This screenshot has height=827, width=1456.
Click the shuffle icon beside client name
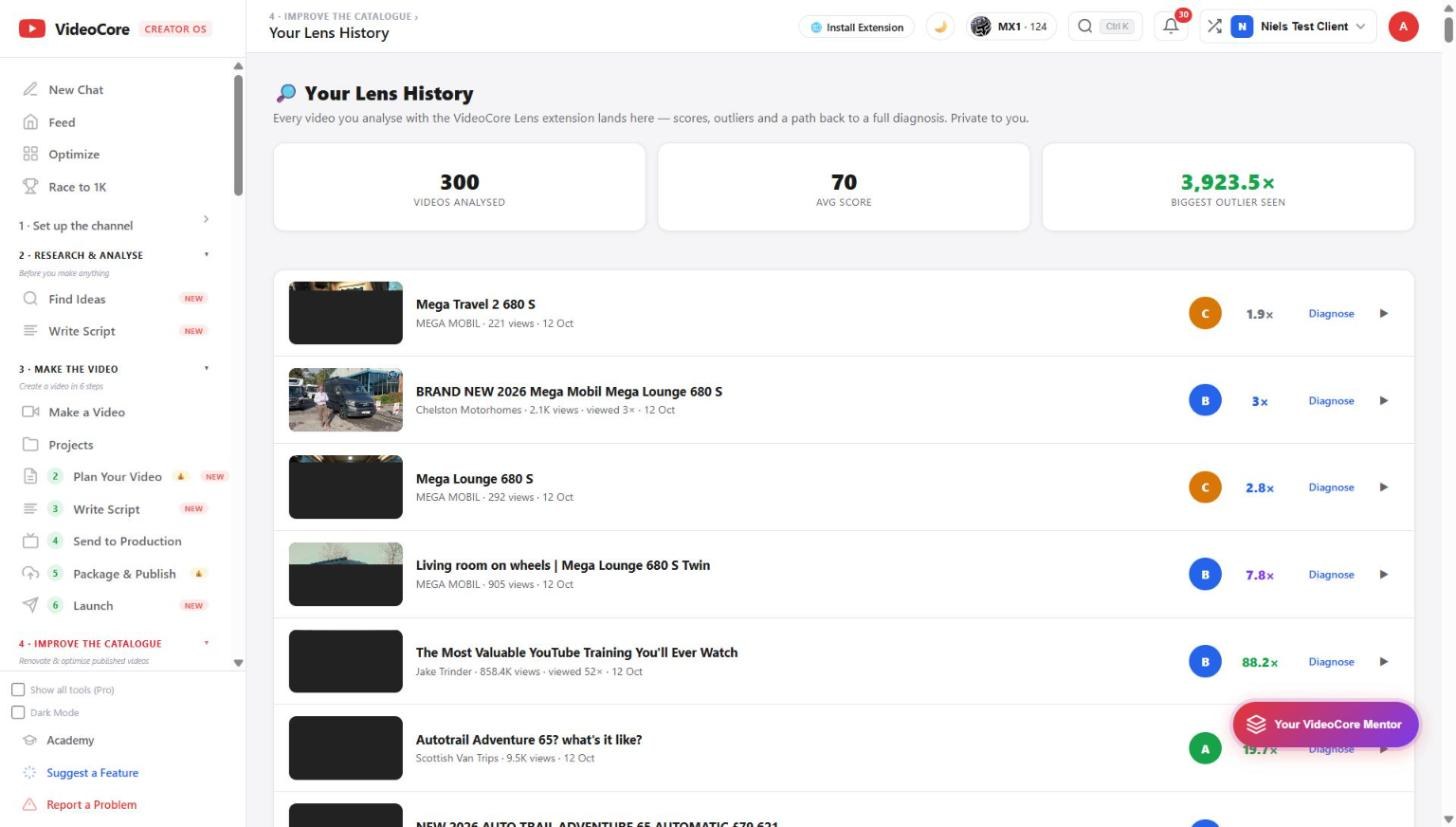[1214, 27]
